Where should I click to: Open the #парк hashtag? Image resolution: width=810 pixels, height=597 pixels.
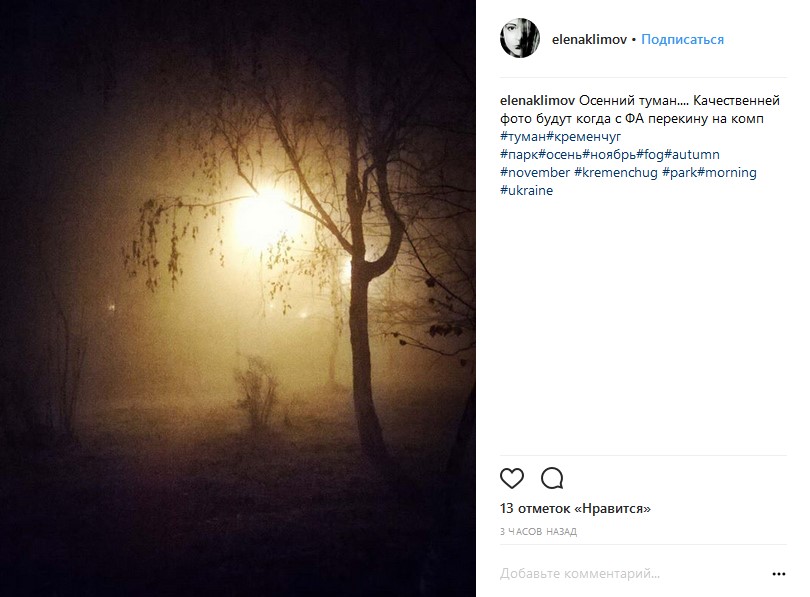[519, 154]
